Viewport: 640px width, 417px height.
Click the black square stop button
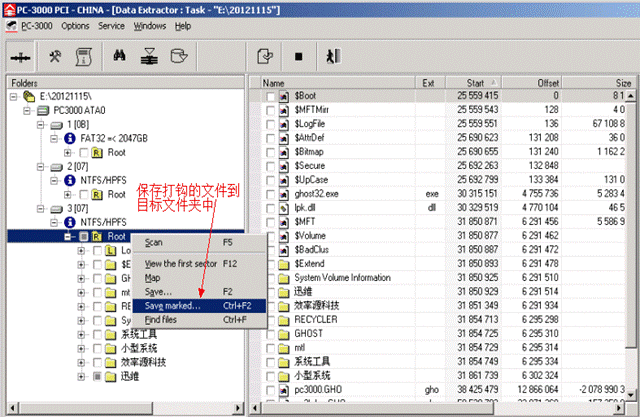tap(299, 56)
